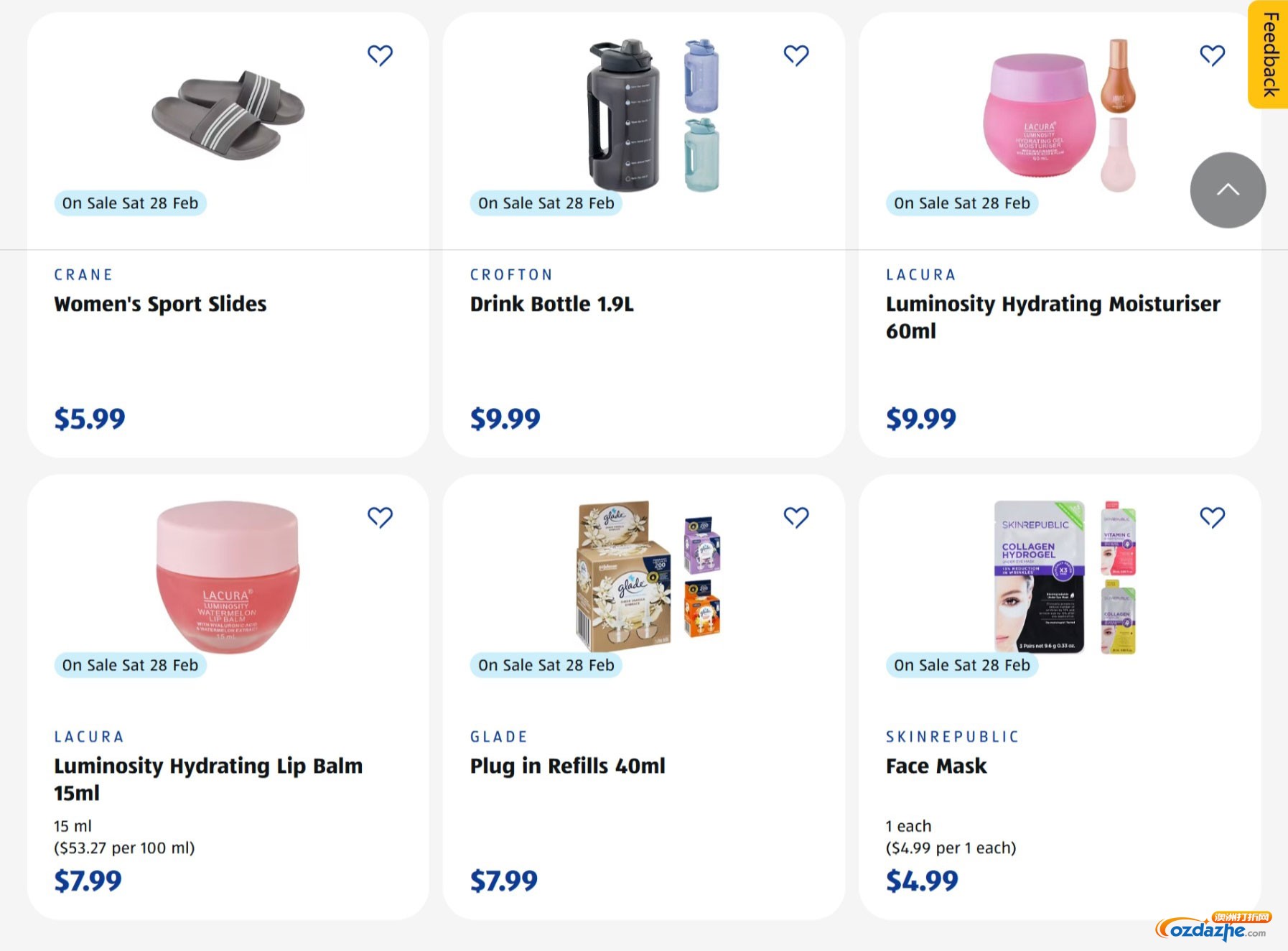Save Luminosity Hydrating Lip Balm via heart icon
Image resolution: width=1288 pixels, height=951 pixels.
coord(380,517)
